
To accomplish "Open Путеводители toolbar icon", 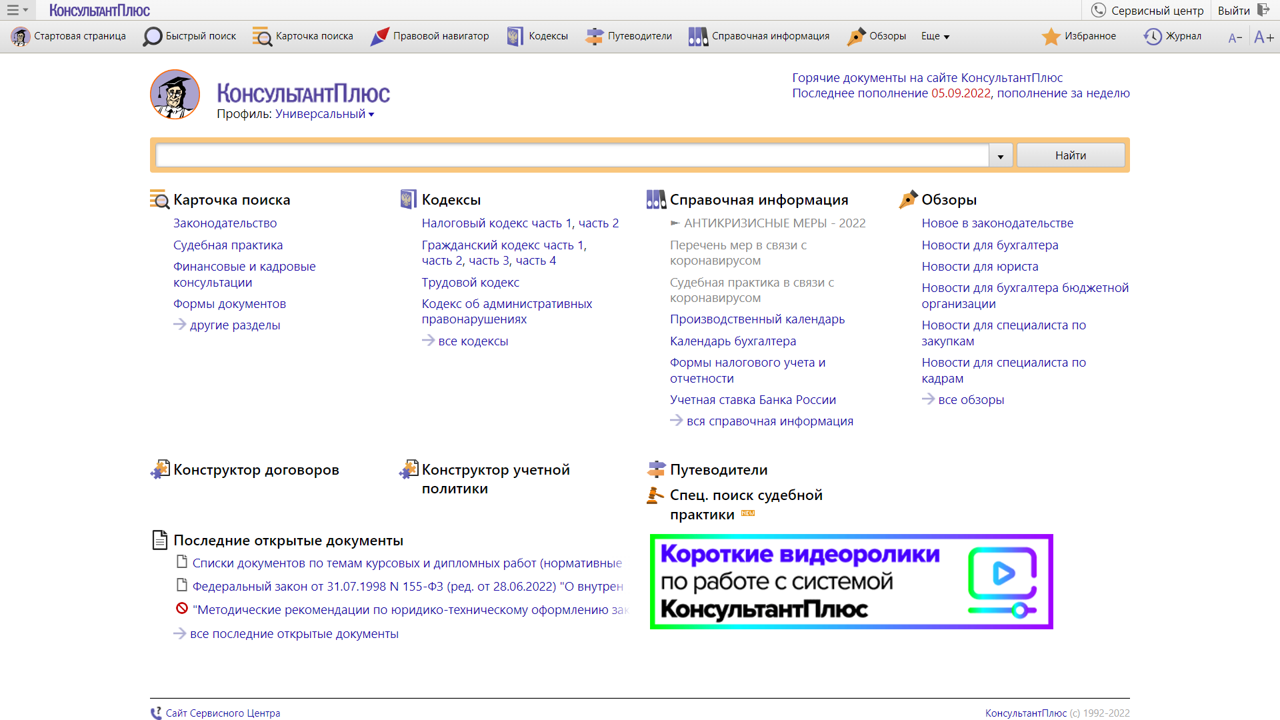I will tap(594, 36).
